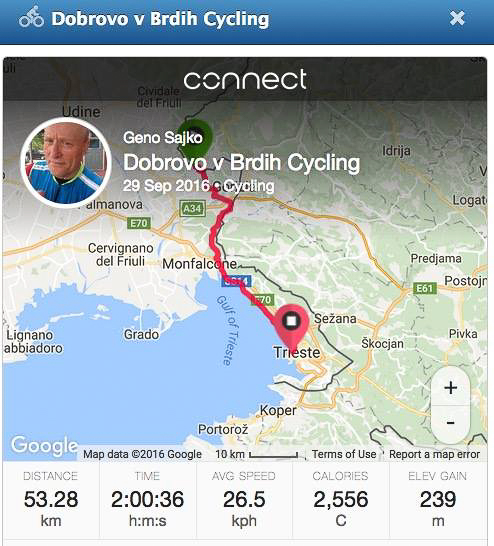Click the A34 highway shield on map
The height and width of the screenshot is (546, 494).
coord(192,209)
